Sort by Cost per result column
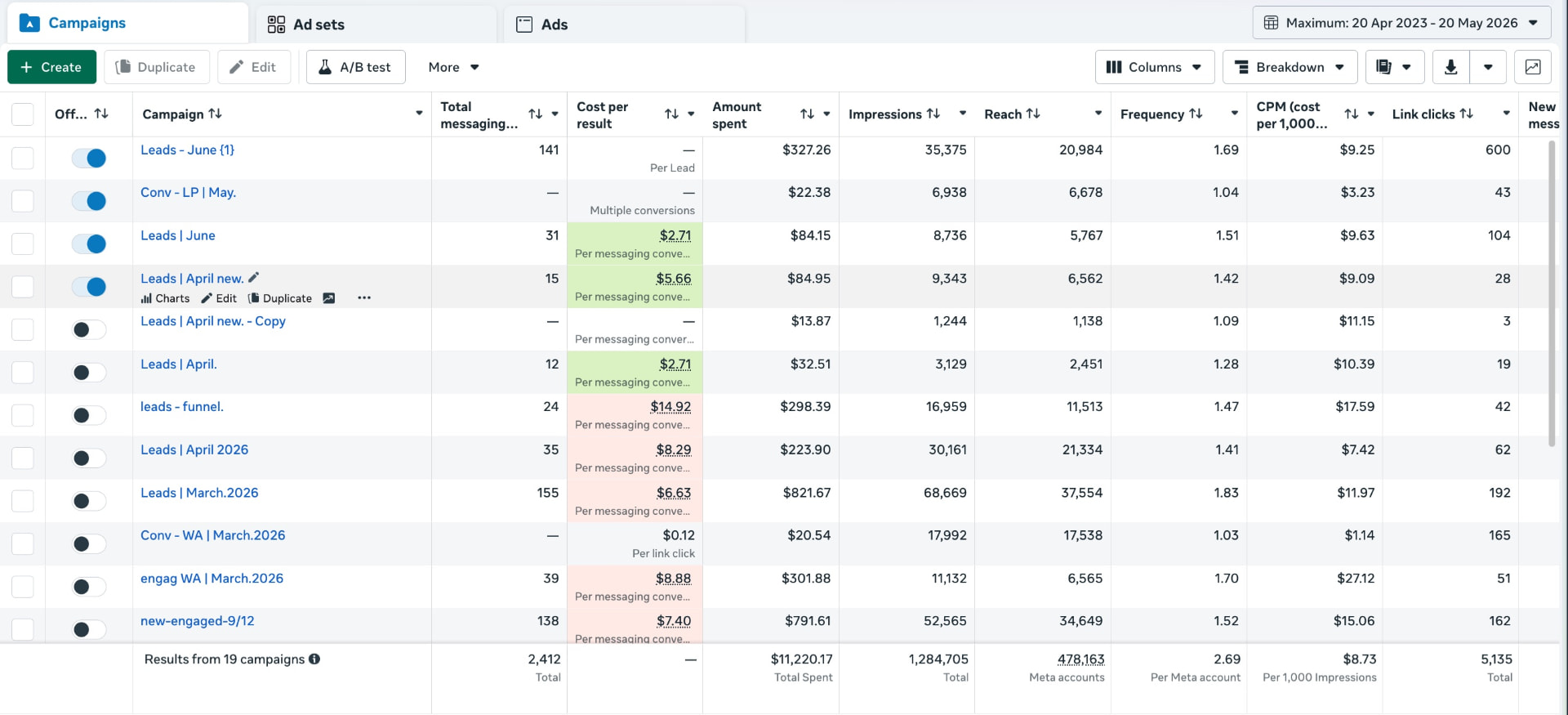This screenshot has width=1568, height=715. click(x=671, y=114)
